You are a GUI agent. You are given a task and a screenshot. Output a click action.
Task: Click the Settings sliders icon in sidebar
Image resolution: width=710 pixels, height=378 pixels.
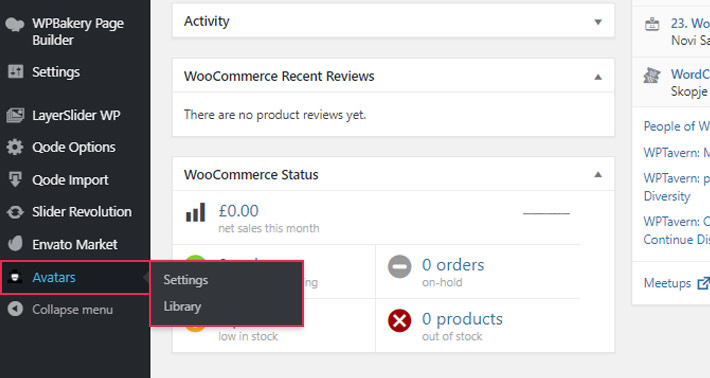[x=15, y=71]
